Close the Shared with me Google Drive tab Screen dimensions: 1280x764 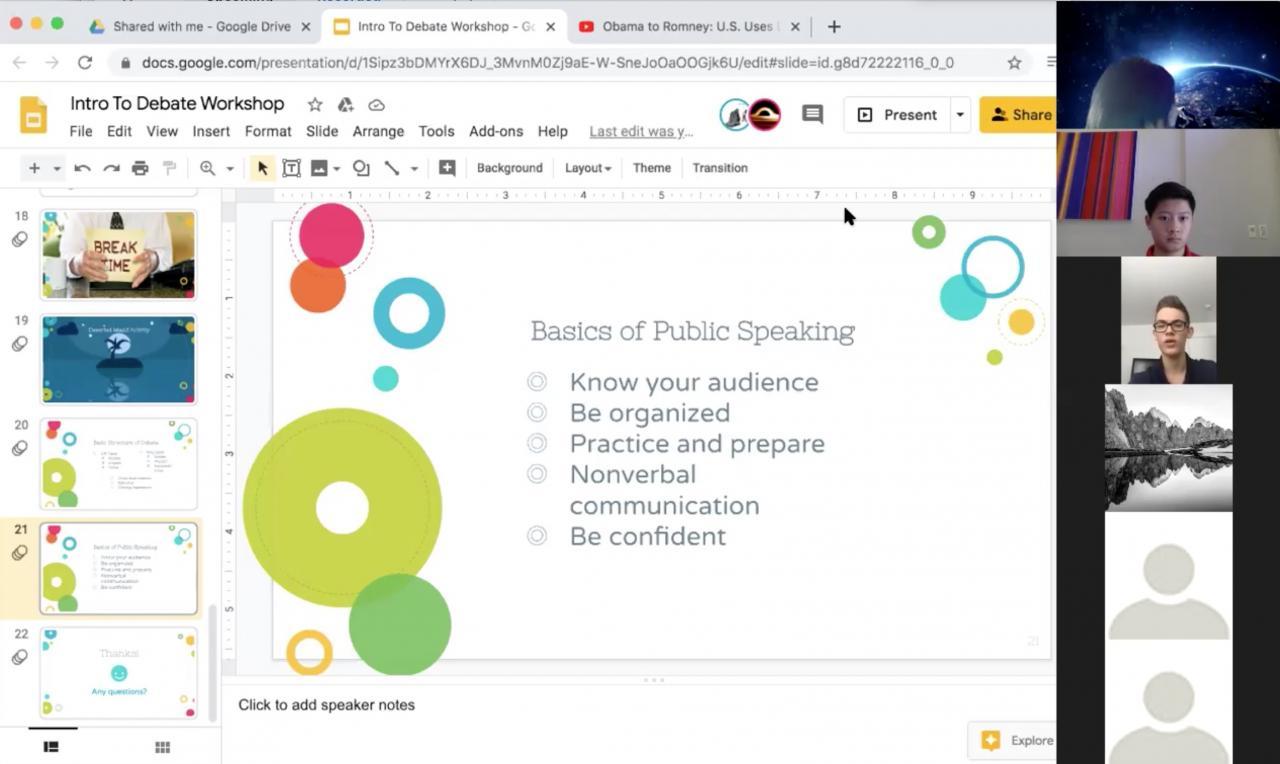click(306, 27)
